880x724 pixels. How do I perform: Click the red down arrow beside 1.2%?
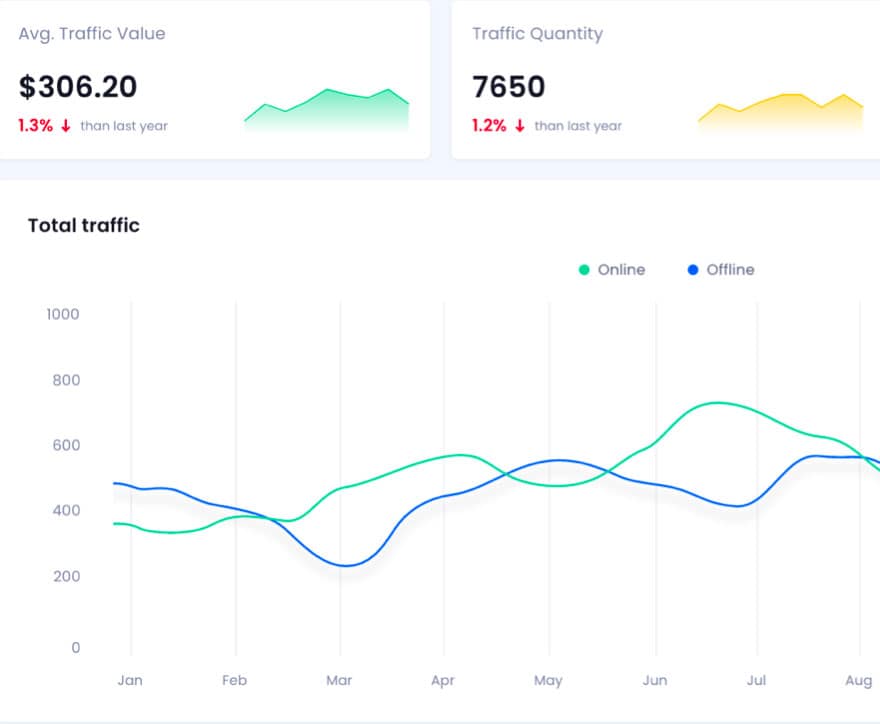(520, 126)
